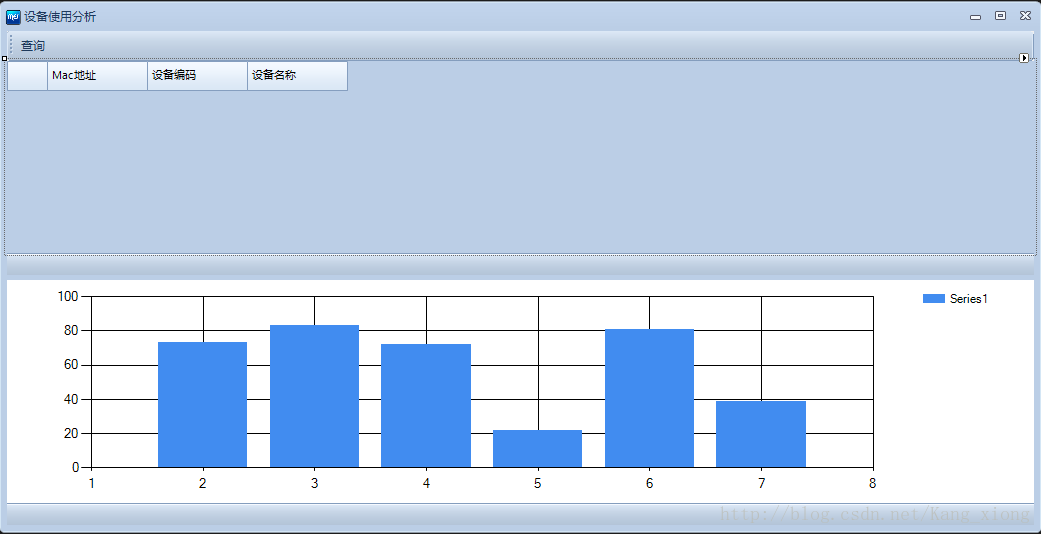Click the y-axis label 40
This screenshot has width=1041, height=534.
(x=72, y=399)
